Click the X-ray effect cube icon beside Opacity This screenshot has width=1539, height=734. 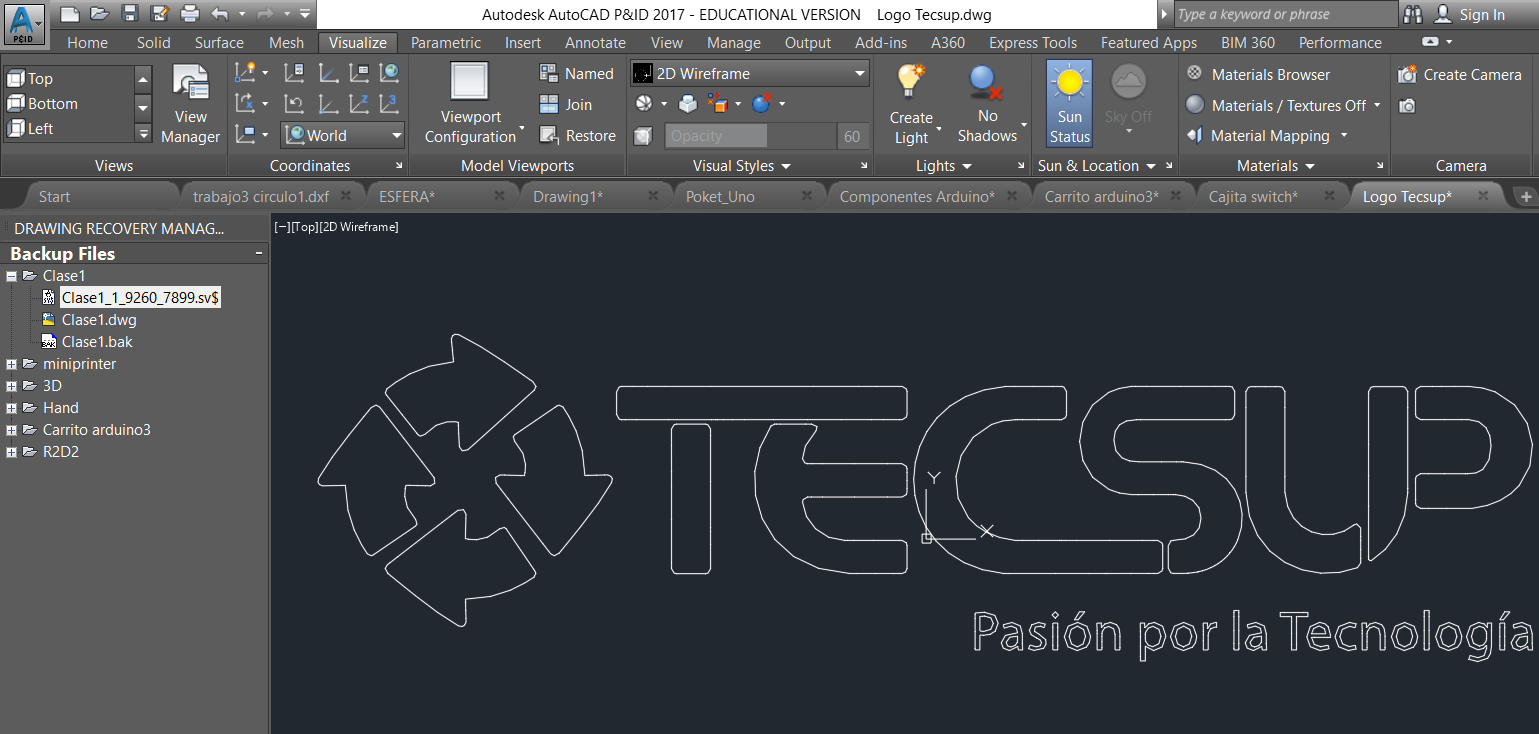(645, 136)
